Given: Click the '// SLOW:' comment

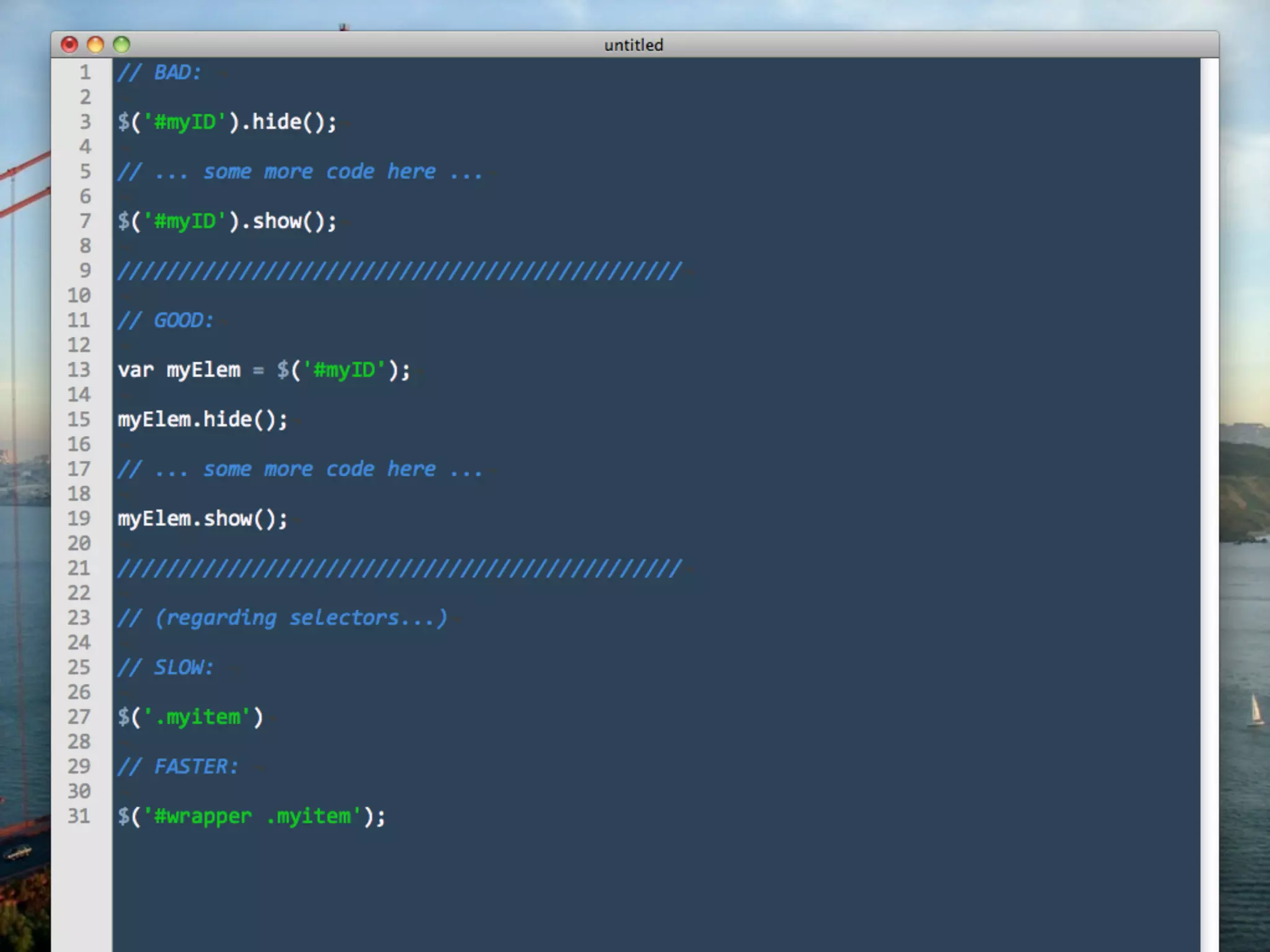Looking at the screenshot, I should click(166, 668).
